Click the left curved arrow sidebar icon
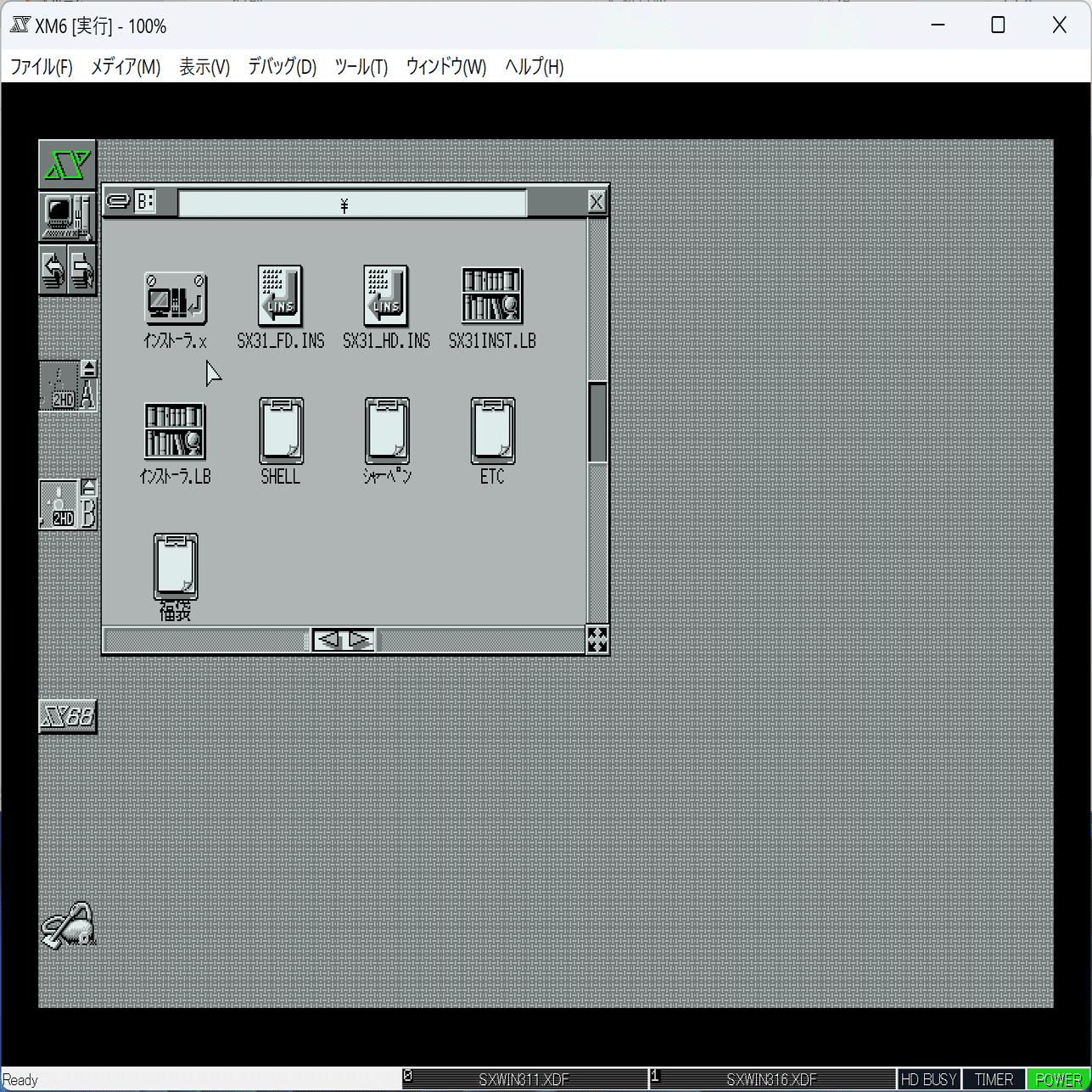Screen dimensions: 1092x1092 [x=53, y=270]
